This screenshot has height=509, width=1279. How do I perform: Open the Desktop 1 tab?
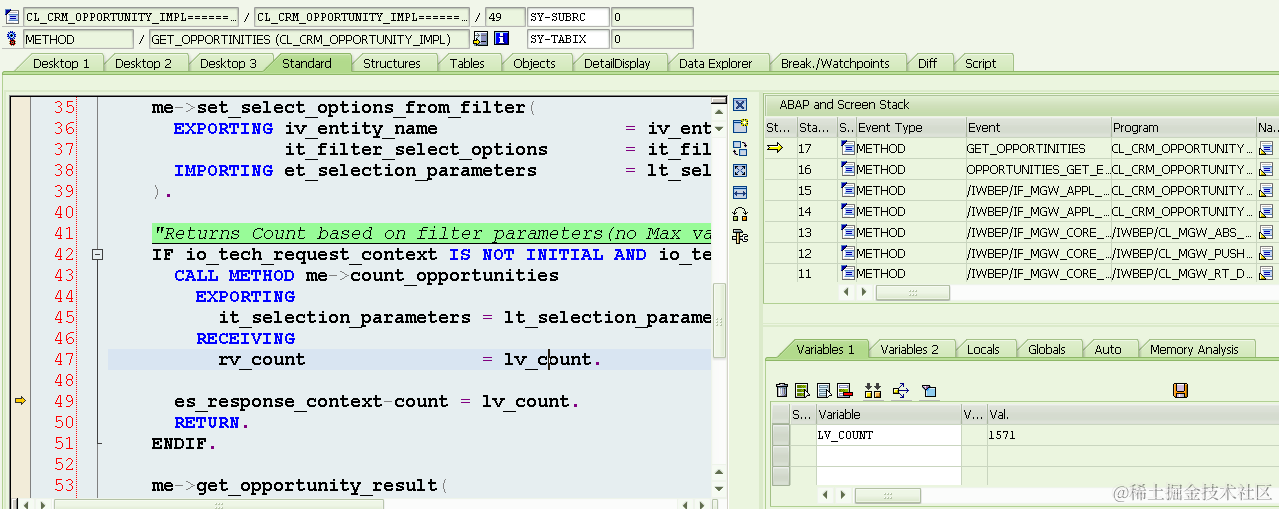tap(61, 63)
